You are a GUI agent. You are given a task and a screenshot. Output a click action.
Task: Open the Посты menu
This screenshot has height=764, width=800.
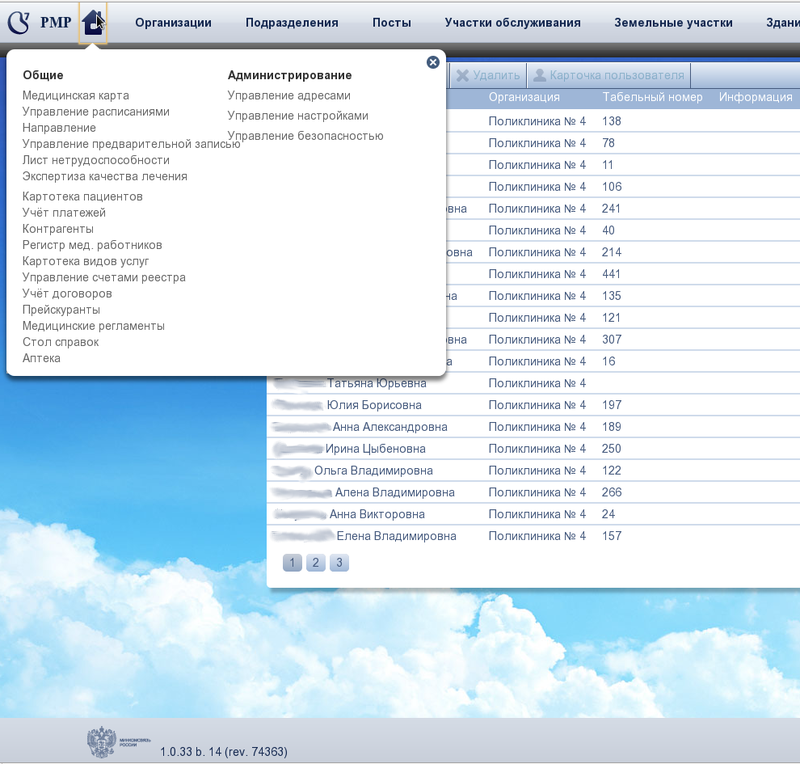[391, 22]
